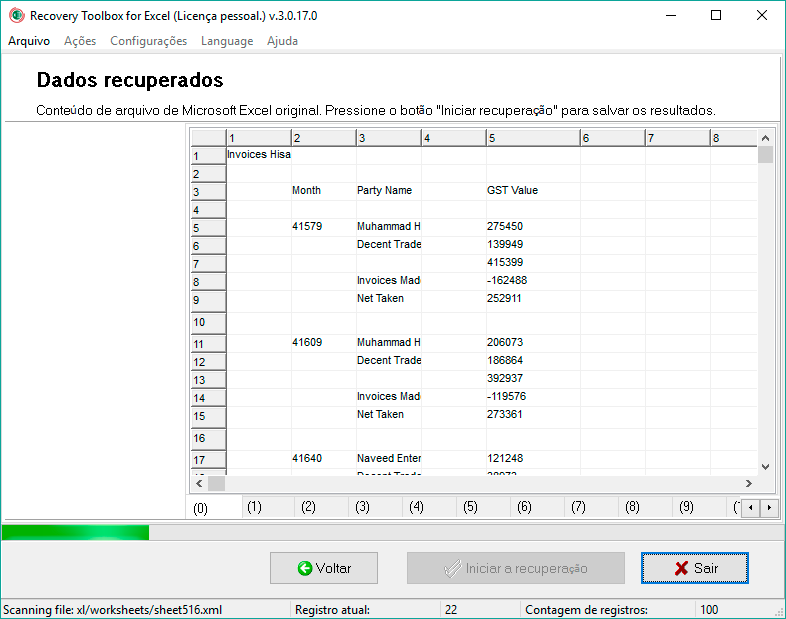
Task: Click the grid's scroll down arrow
Action: (765, 466)
